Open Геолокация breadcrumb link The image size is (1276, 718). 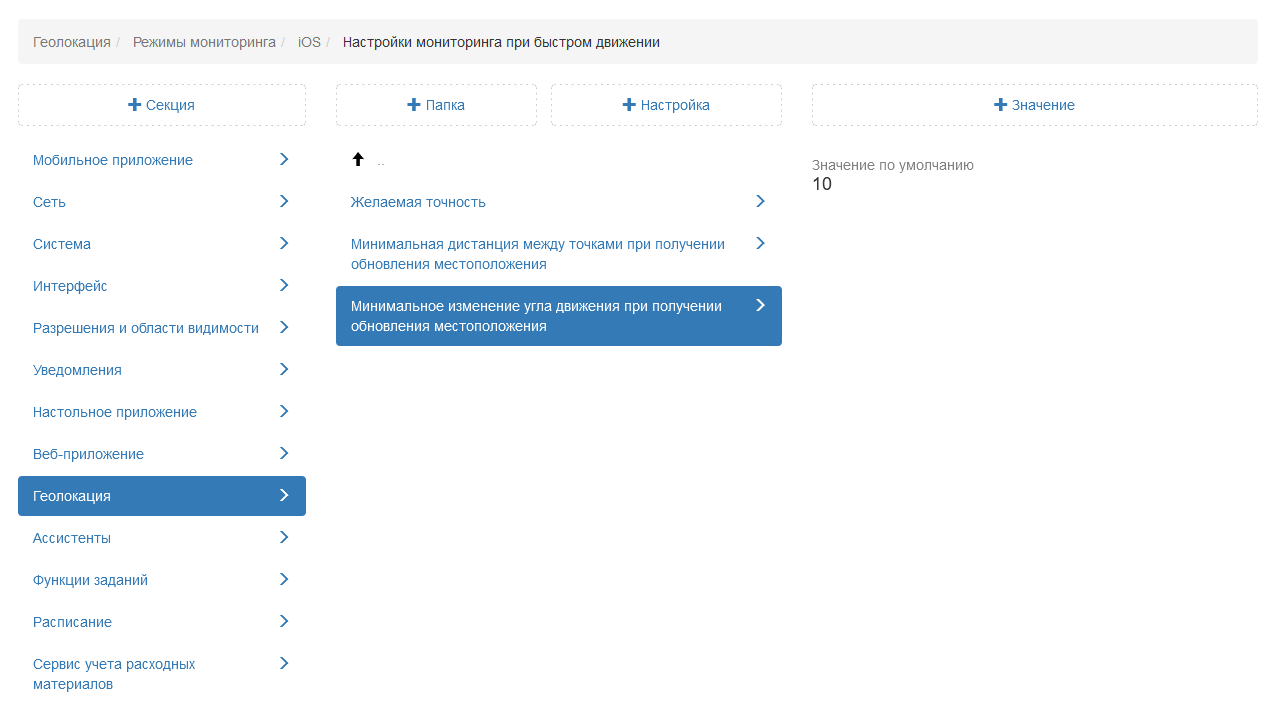point(72,42)
